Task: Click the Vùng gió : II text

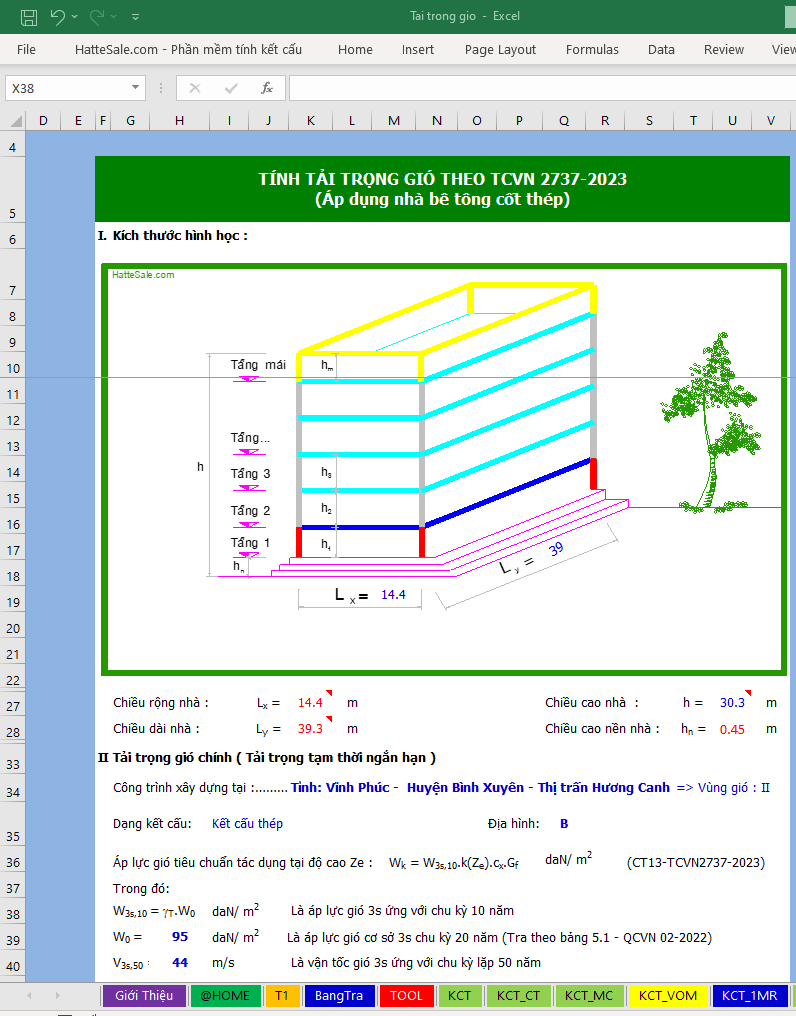Action: point(733,787)
